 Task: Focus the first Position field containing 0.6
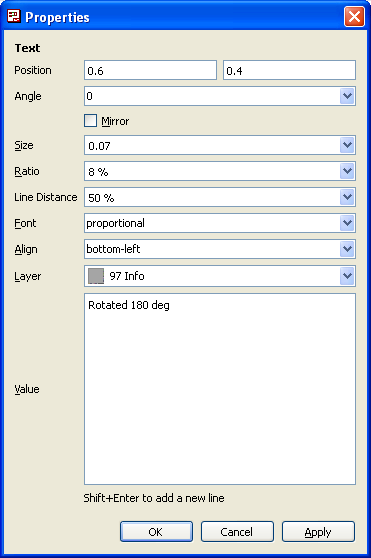[150, 70]
